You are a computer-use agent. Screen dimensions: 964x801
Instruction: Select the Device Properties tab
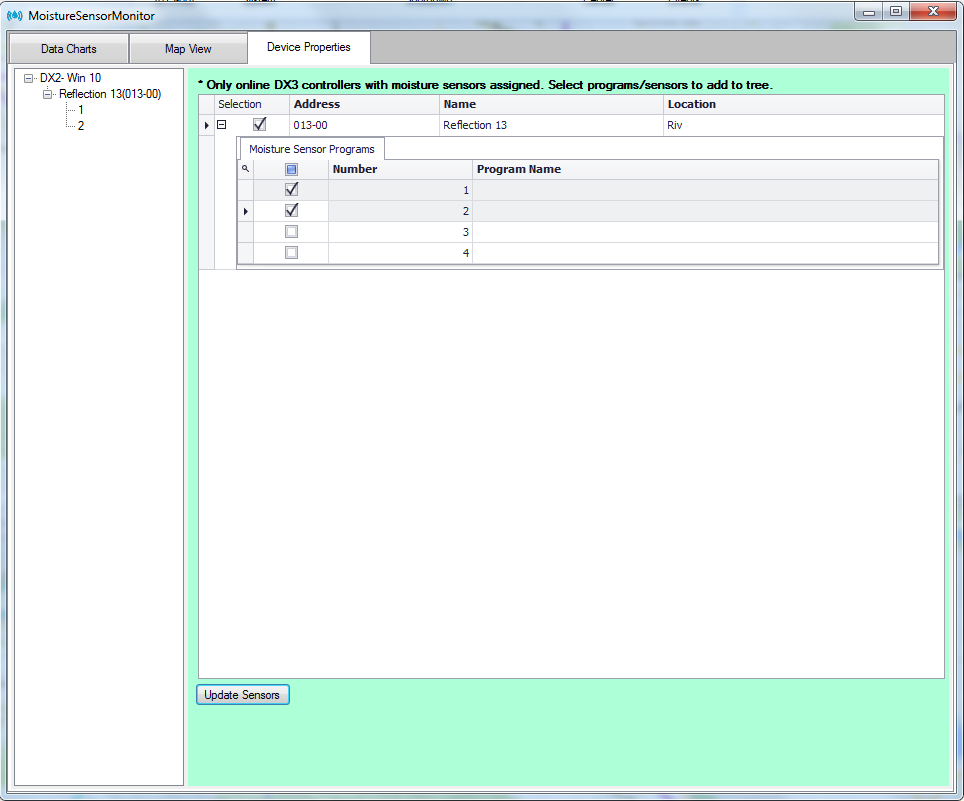point(309,47)
